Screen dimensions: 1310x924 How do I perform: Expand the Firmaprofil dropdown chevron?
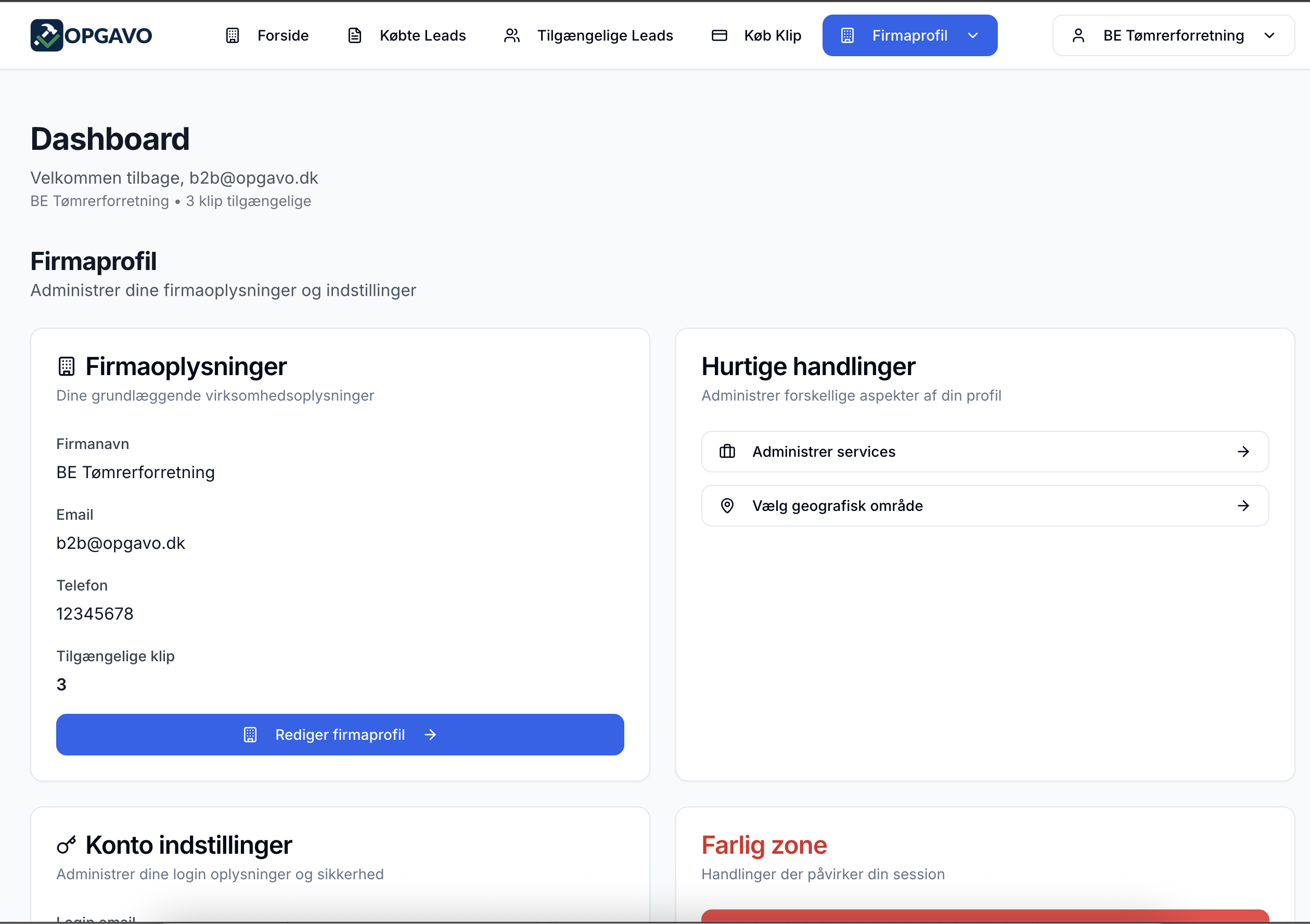973,35
